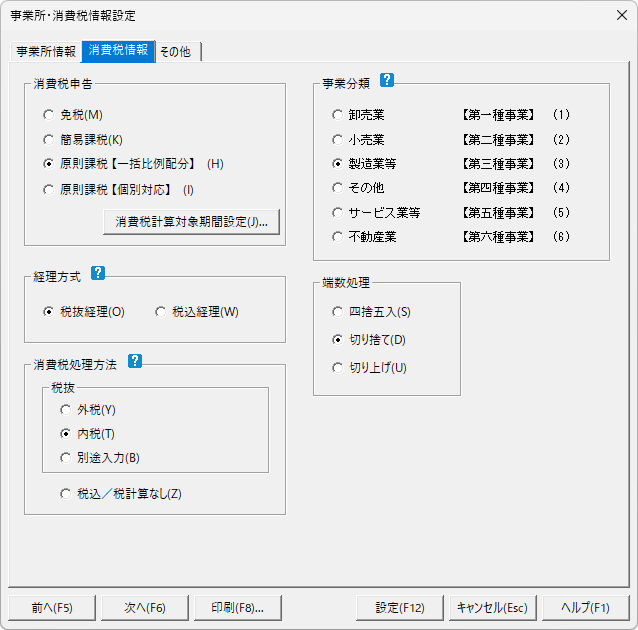Choose 簡易課税(K) option
Viewport: 638px width, 630px height.
[49, 139]
